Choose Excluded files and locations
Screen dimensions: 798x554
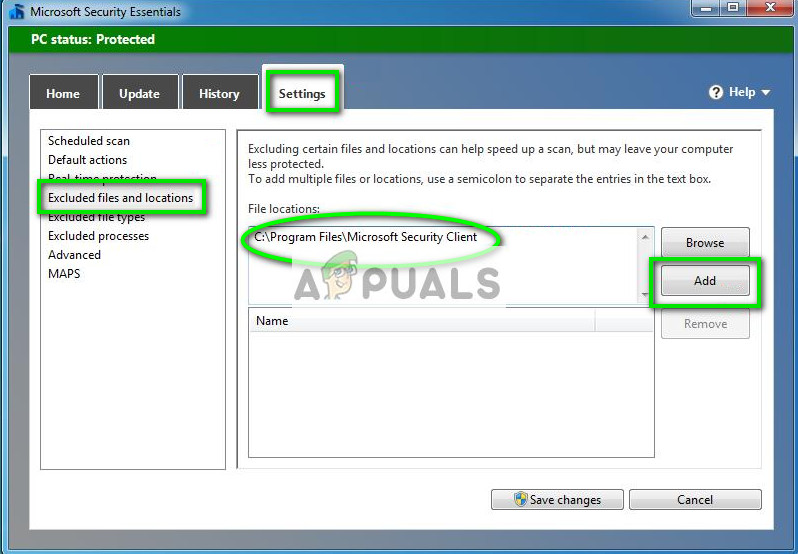121,197
